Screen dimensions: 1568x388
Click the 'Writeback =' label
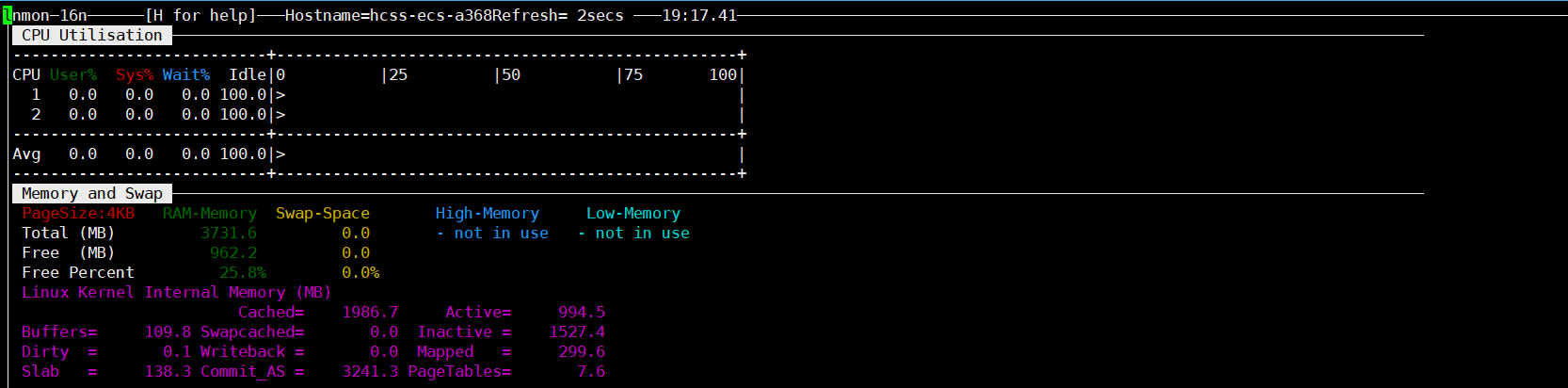pos(252,352)
